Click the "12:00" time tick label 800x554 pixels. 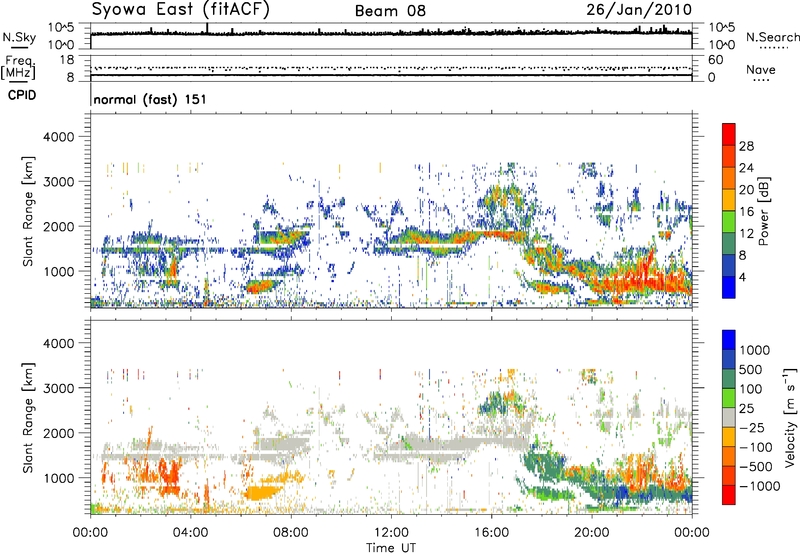coord(391,533)
